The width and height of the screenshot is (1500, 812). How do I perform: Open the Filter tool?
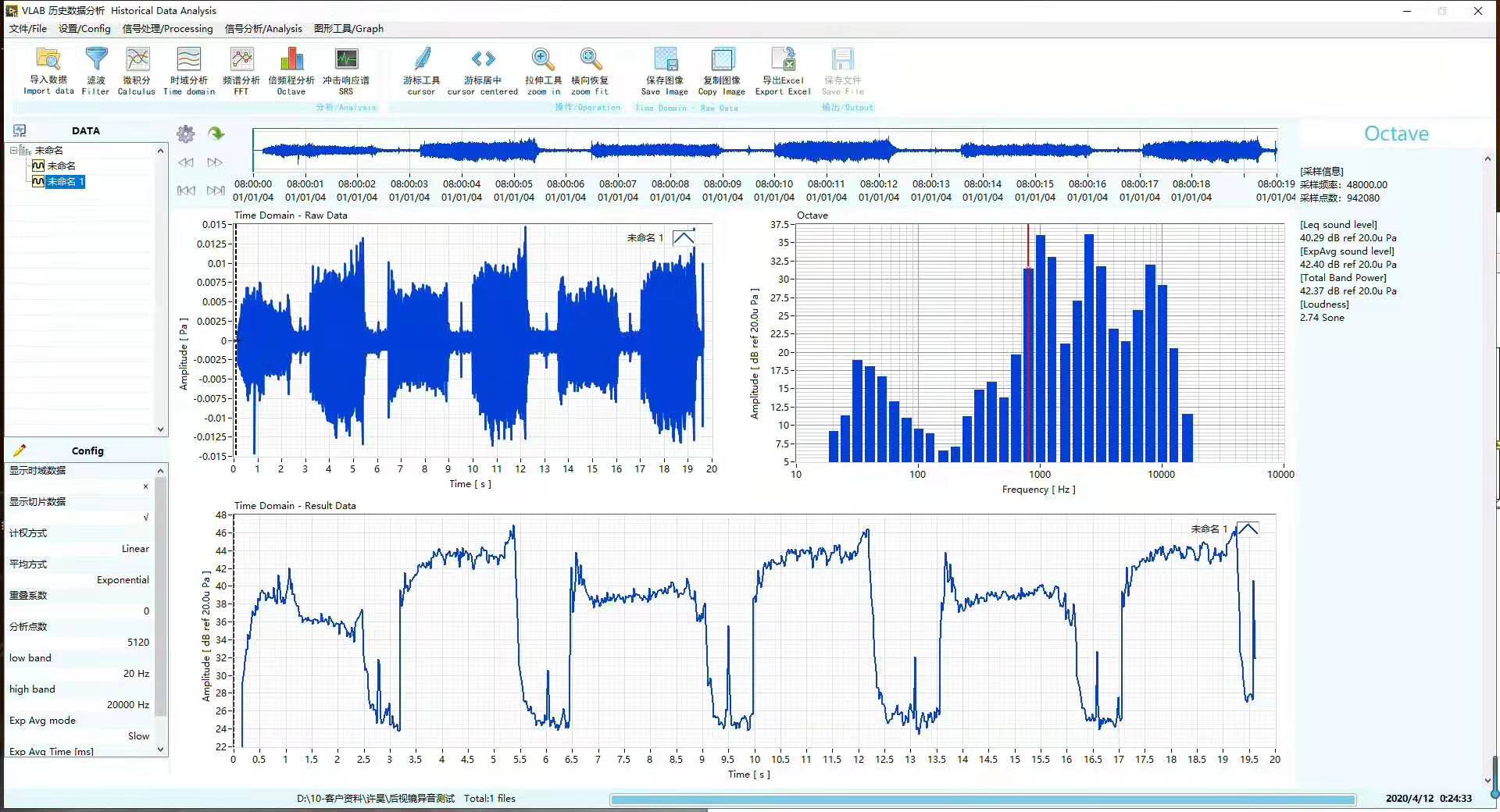96,70
